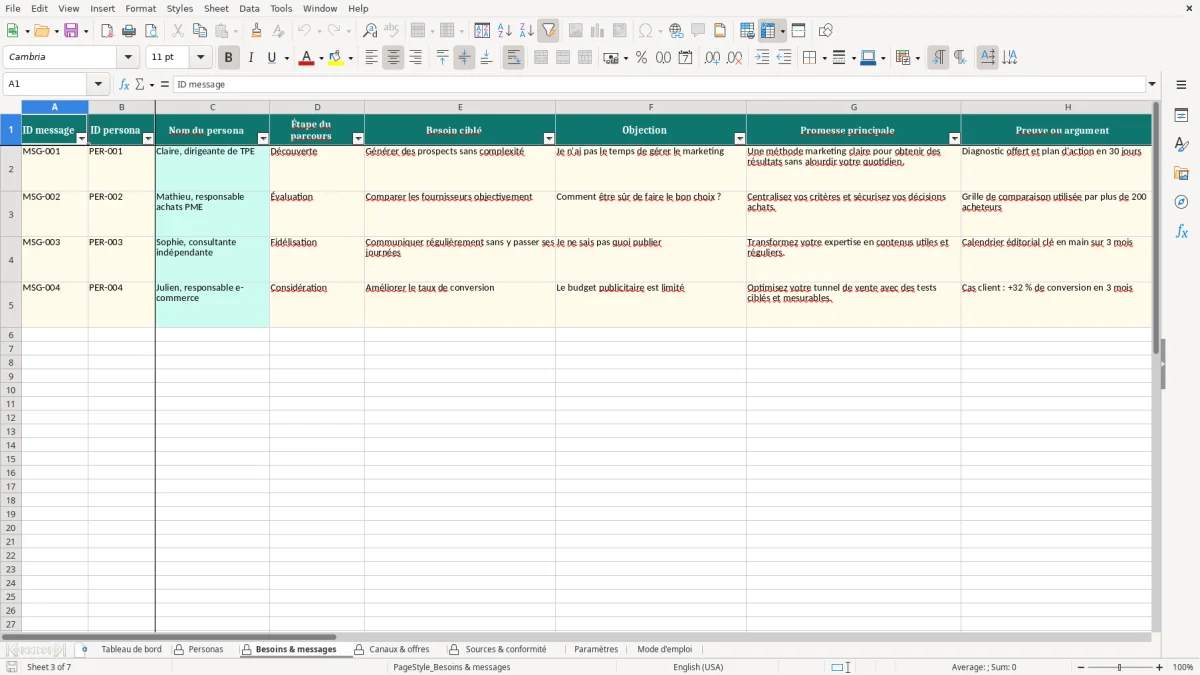Toggle Freeze Rows and Columns
Viewport: 1200px width, 675px height.
pos(768,31)
